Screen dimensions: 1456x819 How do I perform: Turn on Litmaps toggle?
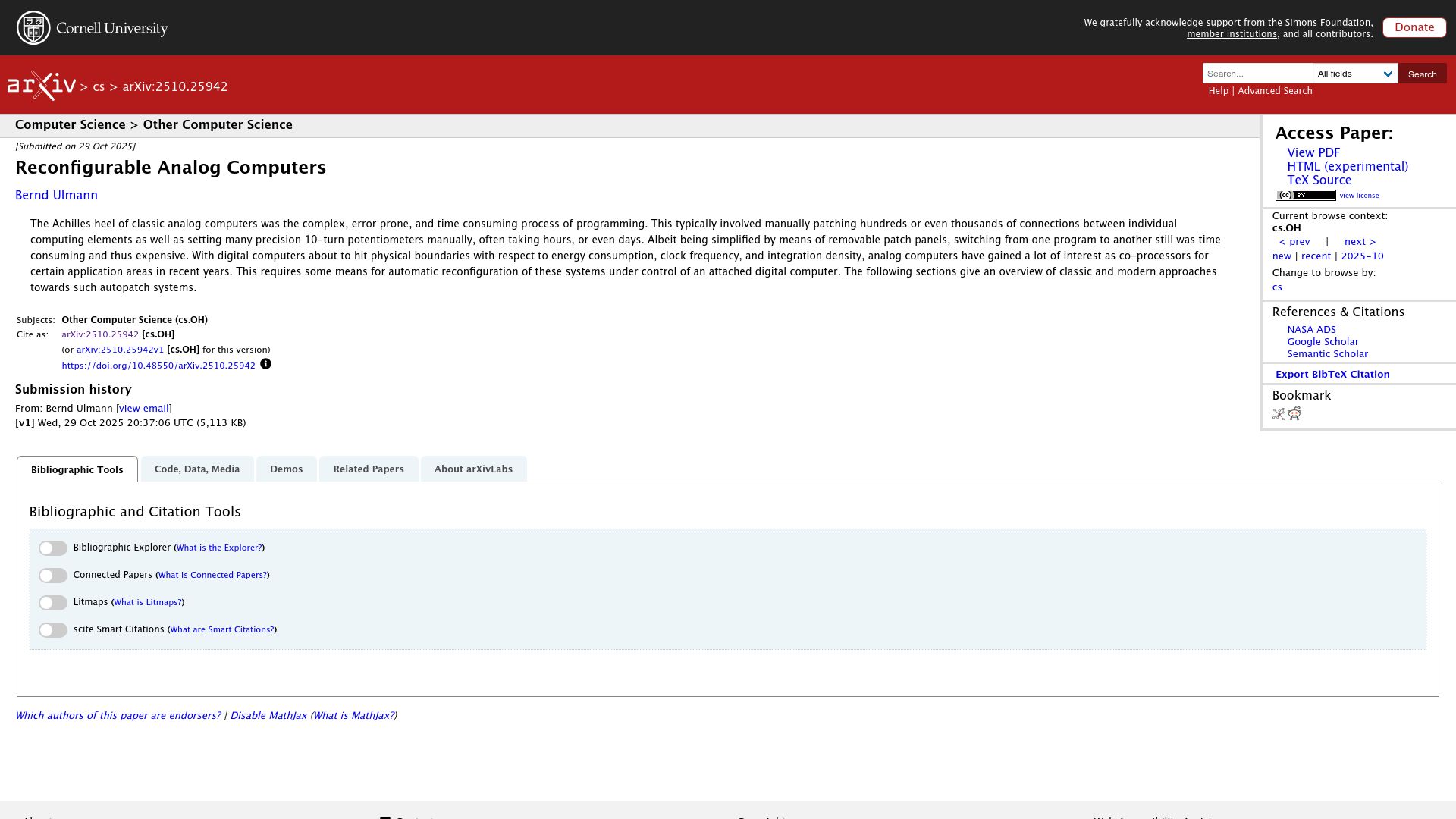[x=53, y=603]
